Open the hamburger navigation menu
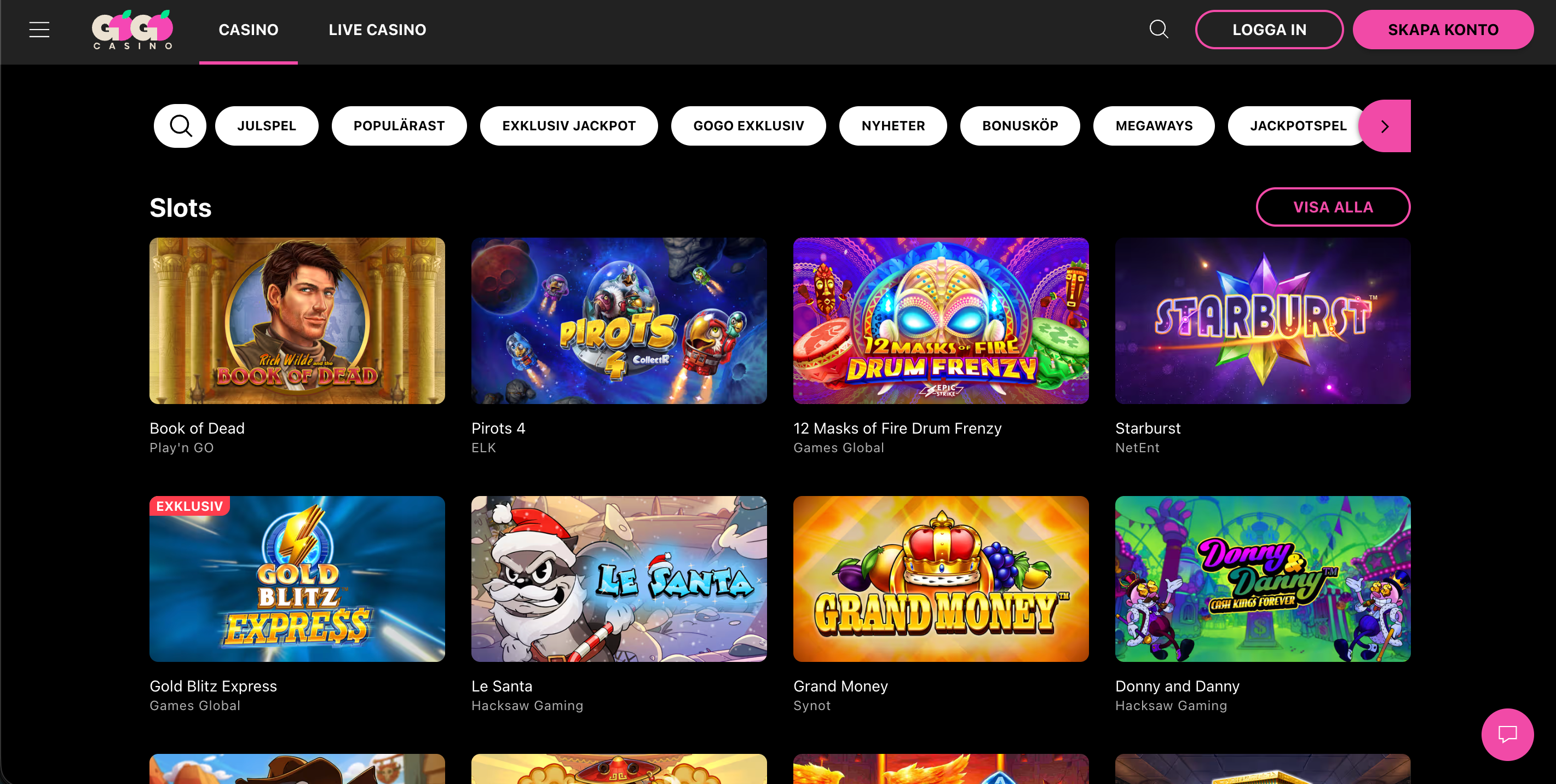Screen dimensions: 1556x784 tap(39, 29)
